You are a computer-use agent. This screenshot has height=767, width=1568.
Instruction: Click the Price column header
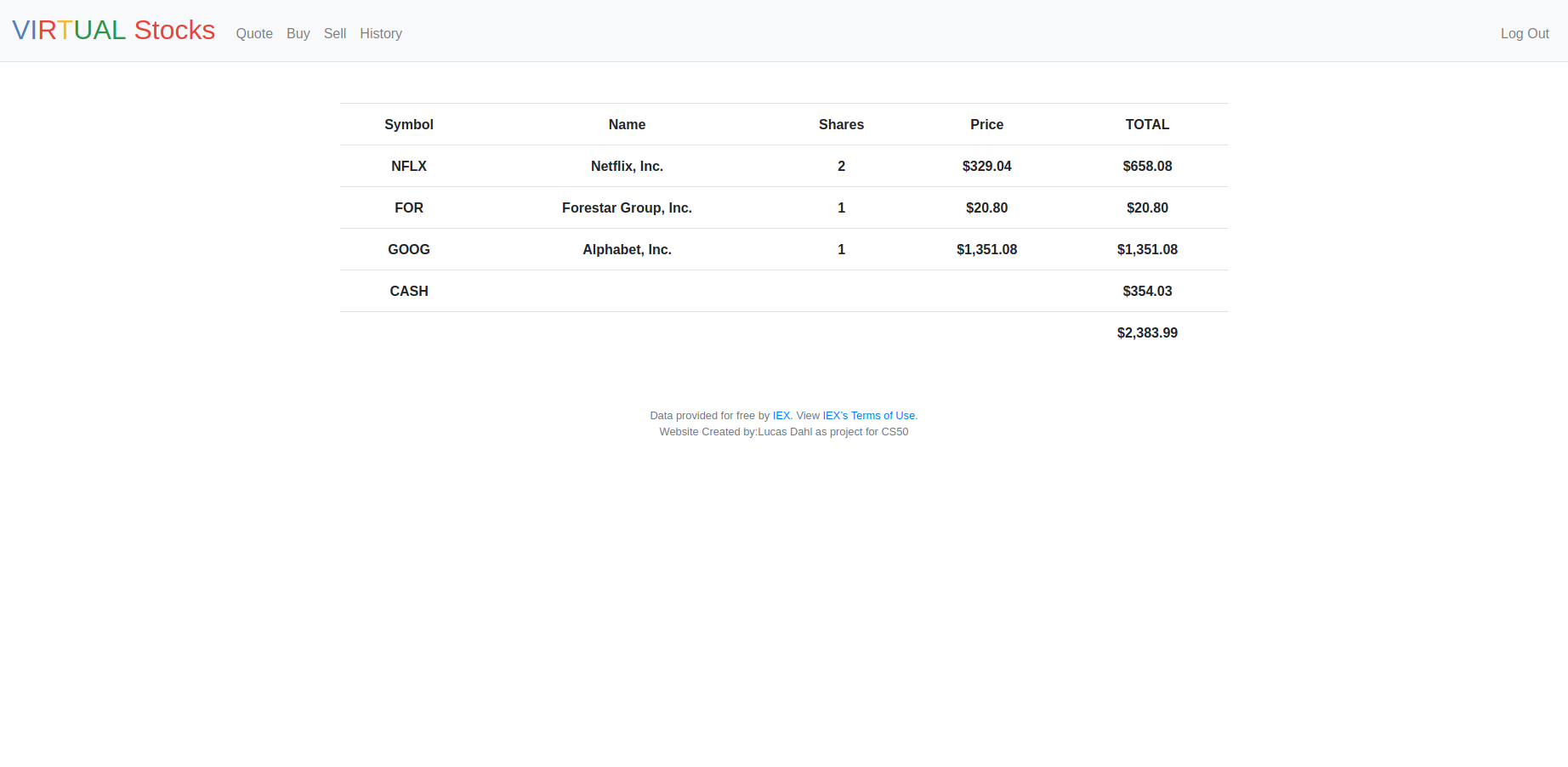point(986,124)
